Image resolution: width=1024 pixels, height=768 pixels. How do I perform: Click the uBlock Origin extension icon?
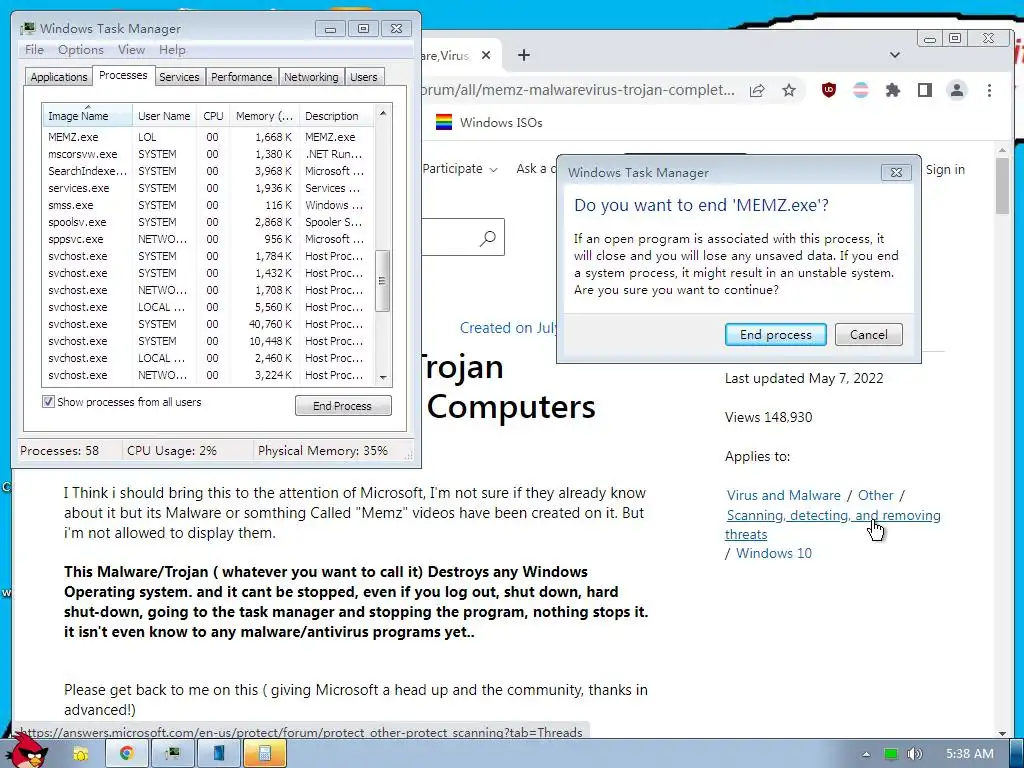(829, 90)
